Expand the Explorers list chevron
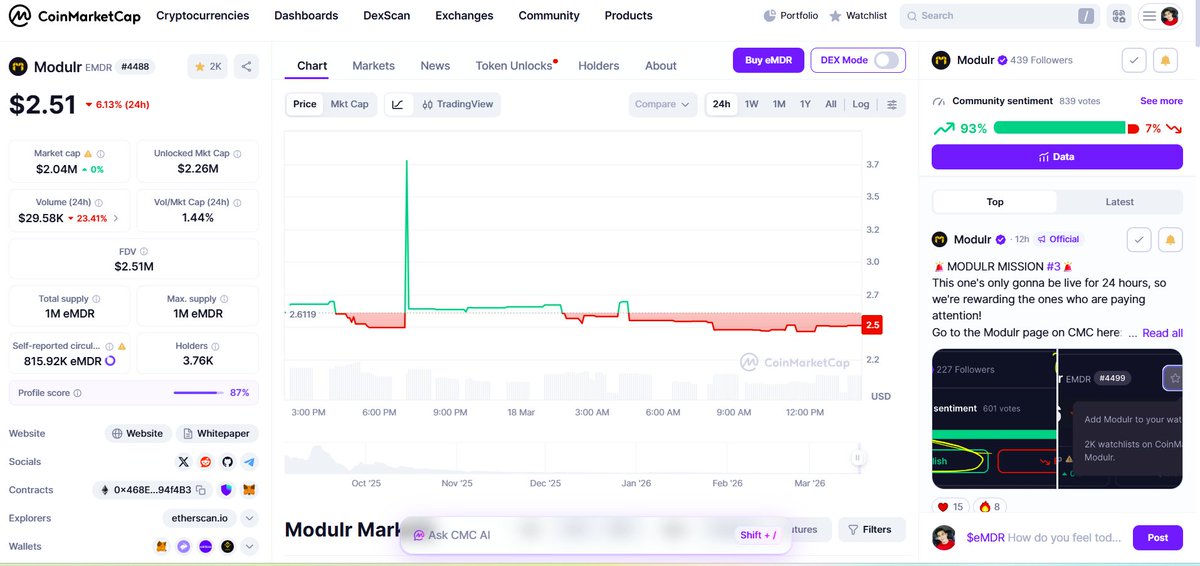This screenshot has height=566, width=1200. 250,518
